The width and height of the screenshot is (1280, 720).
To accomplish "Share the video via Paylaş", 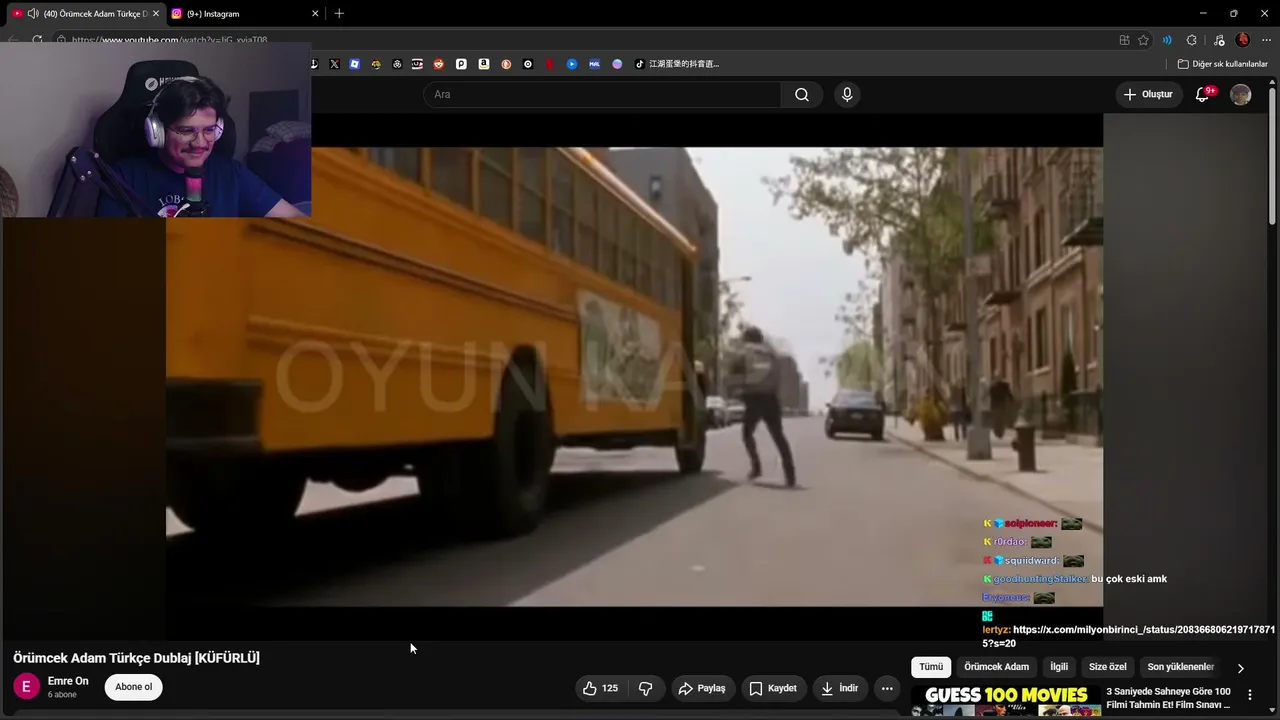I will coord(701,688).
